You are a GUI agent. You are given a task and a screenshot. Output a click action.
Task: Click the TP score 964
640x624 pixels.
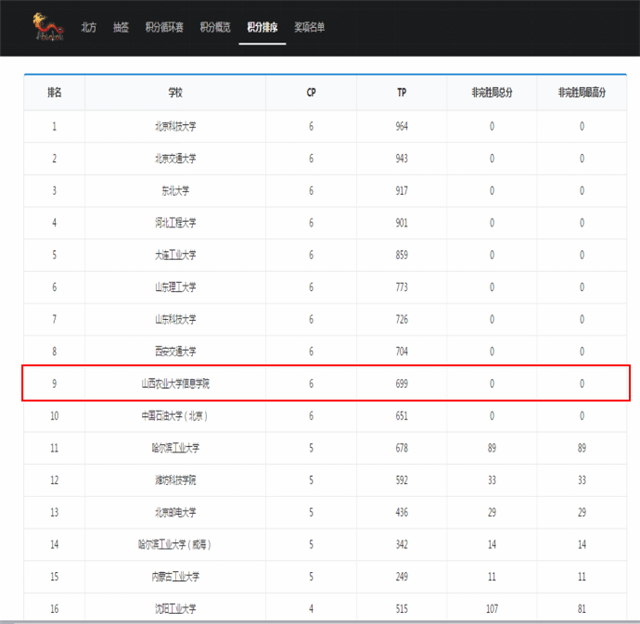402,127
